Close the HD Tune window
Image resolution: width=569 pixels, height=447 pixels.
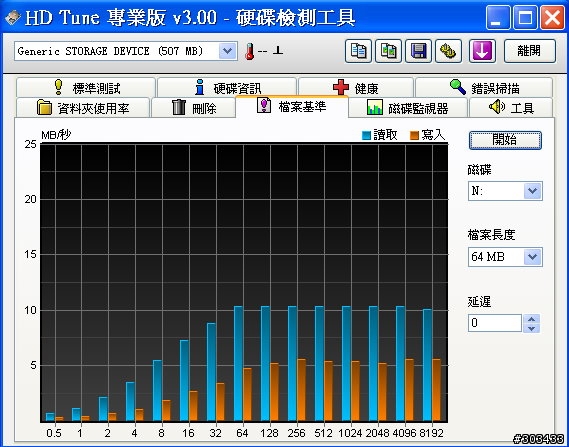click(x=552, y=17)
